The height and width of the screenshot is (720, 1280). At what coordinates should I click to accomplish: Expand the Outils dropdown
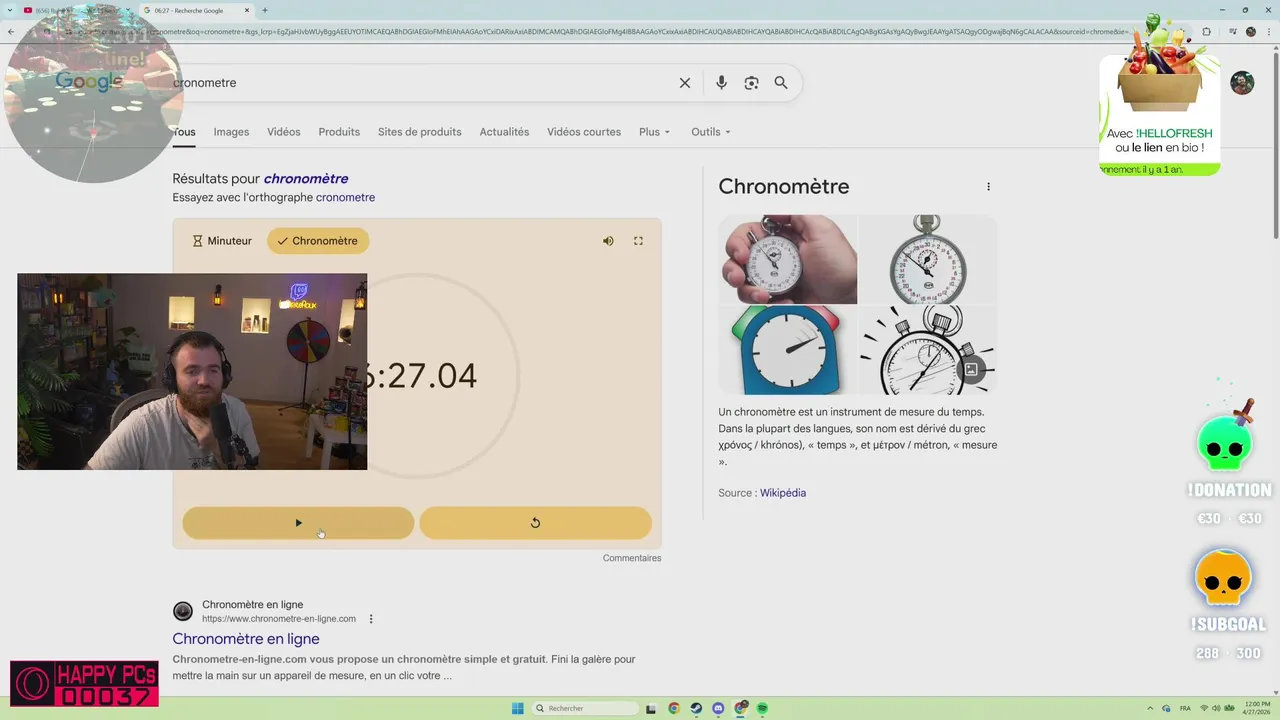coord(711,132)
